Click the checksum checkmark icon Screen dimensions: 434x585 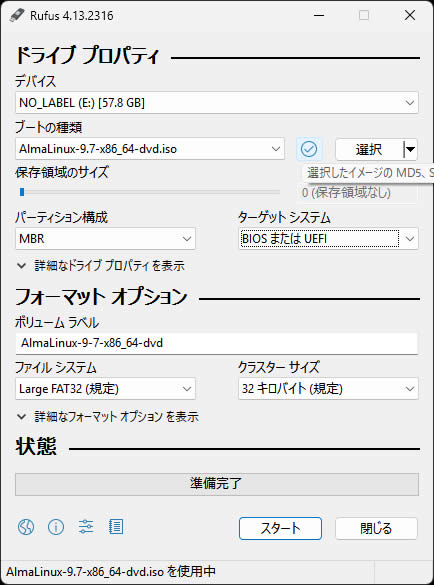(309, 149)
